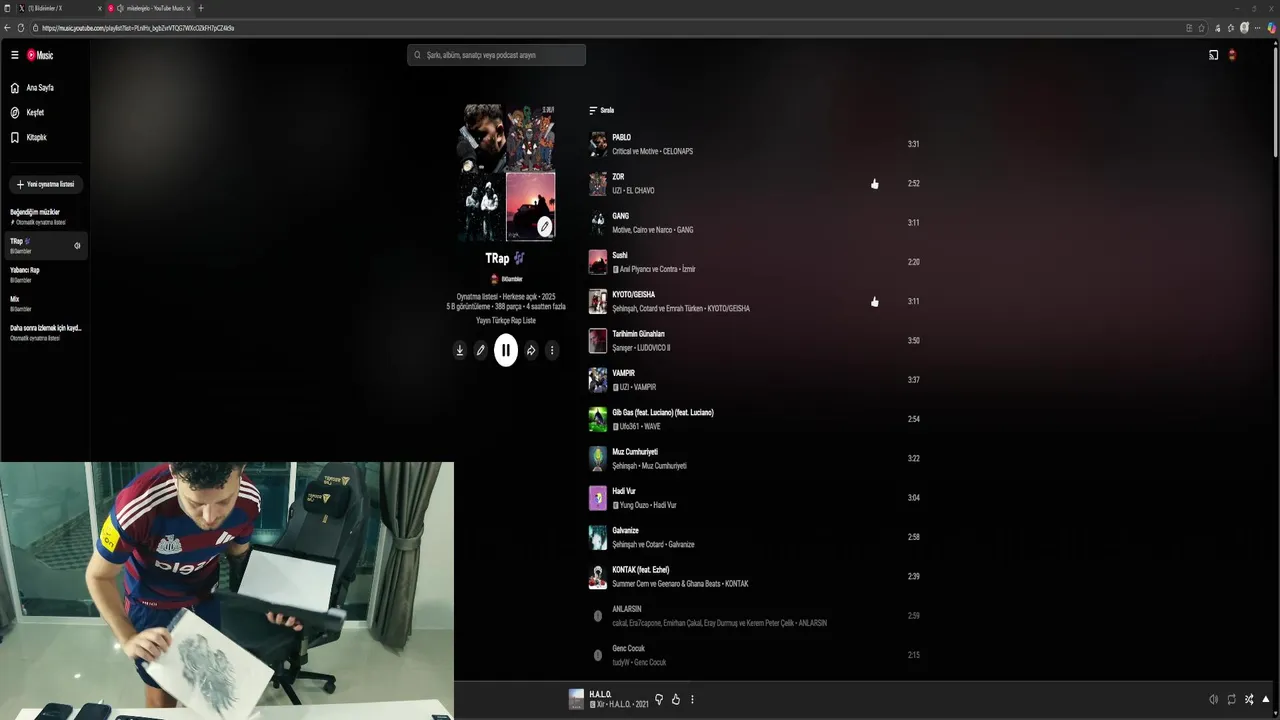The image size is (1280, 720).
Task: Play the Tarihimin Günahları thumbnail
Action: [598, 341]
